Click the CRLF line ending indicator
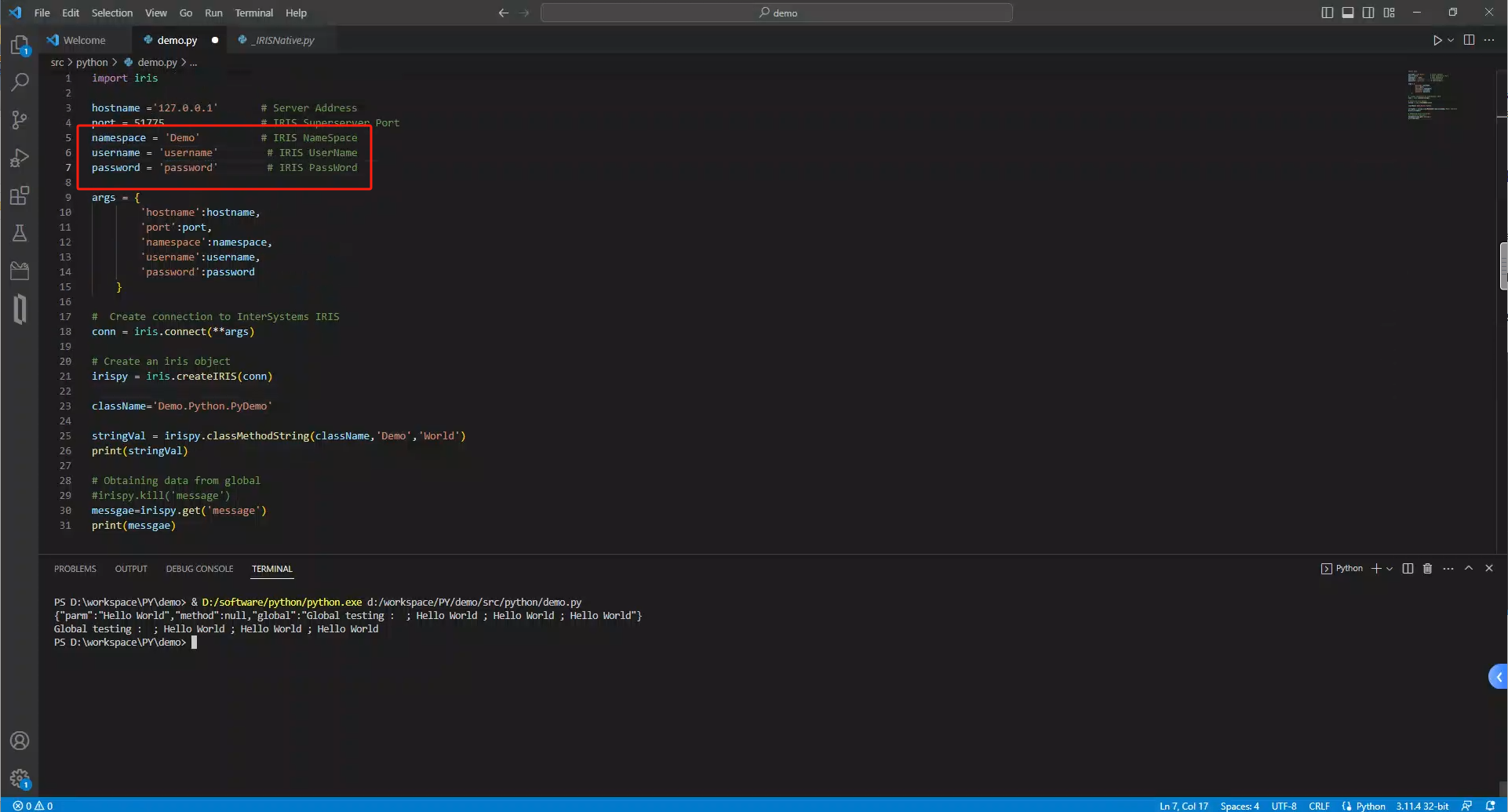Viewport: 1508px width, 812px height. point(1319,806)
